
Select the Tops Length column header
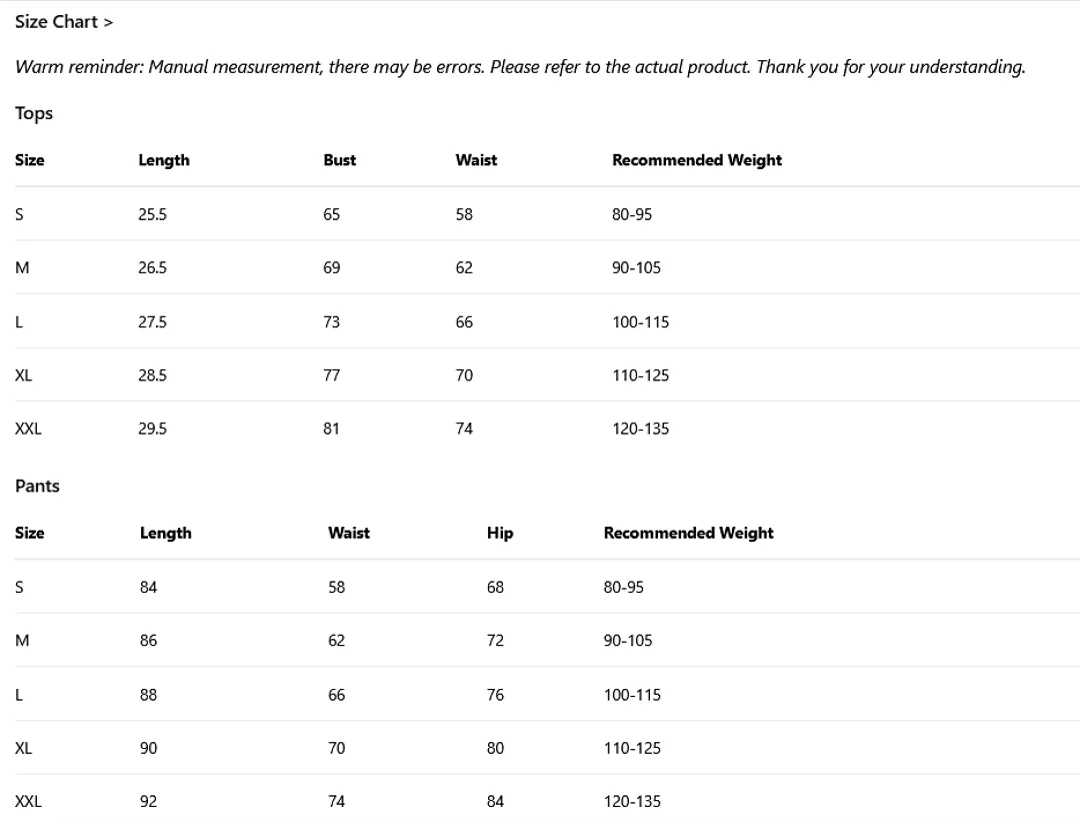coord(164,161)
